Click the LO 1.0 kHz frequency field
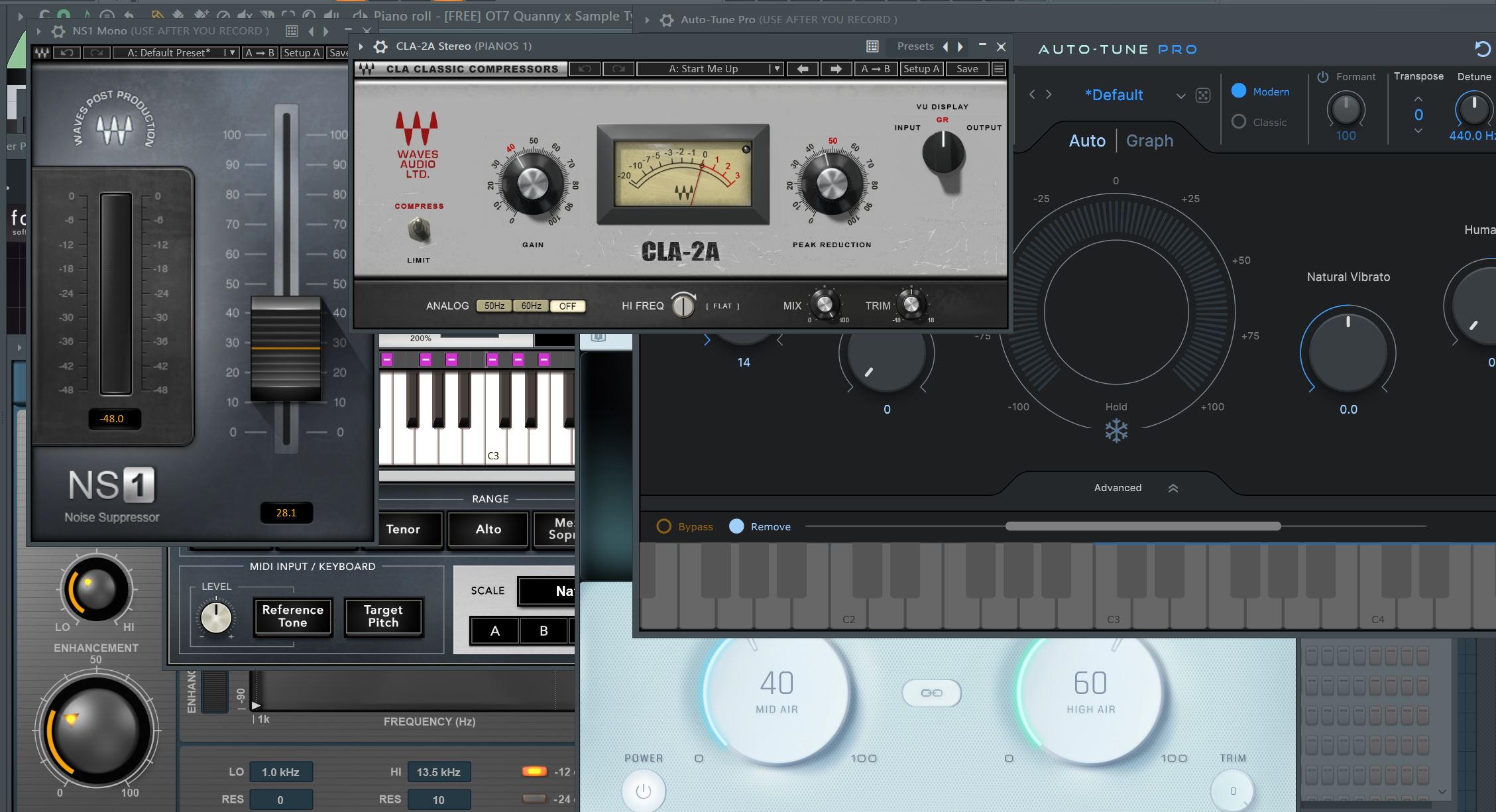The height and width of the screenshot is (812, 1496). coord(280,772)
